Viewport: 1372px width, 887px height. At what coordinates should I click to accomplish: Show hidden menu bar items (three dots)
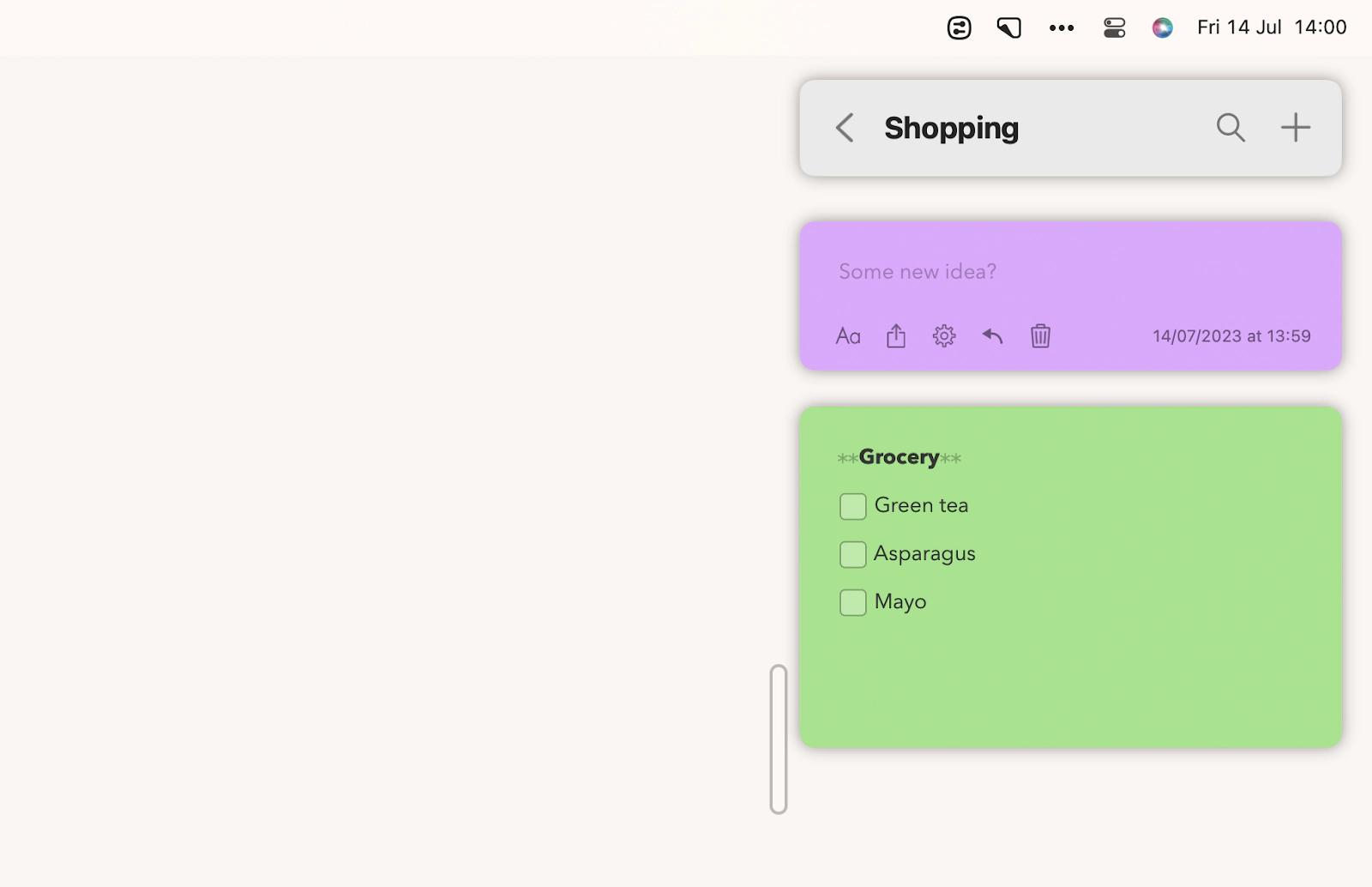click(x=1062, y=28)
